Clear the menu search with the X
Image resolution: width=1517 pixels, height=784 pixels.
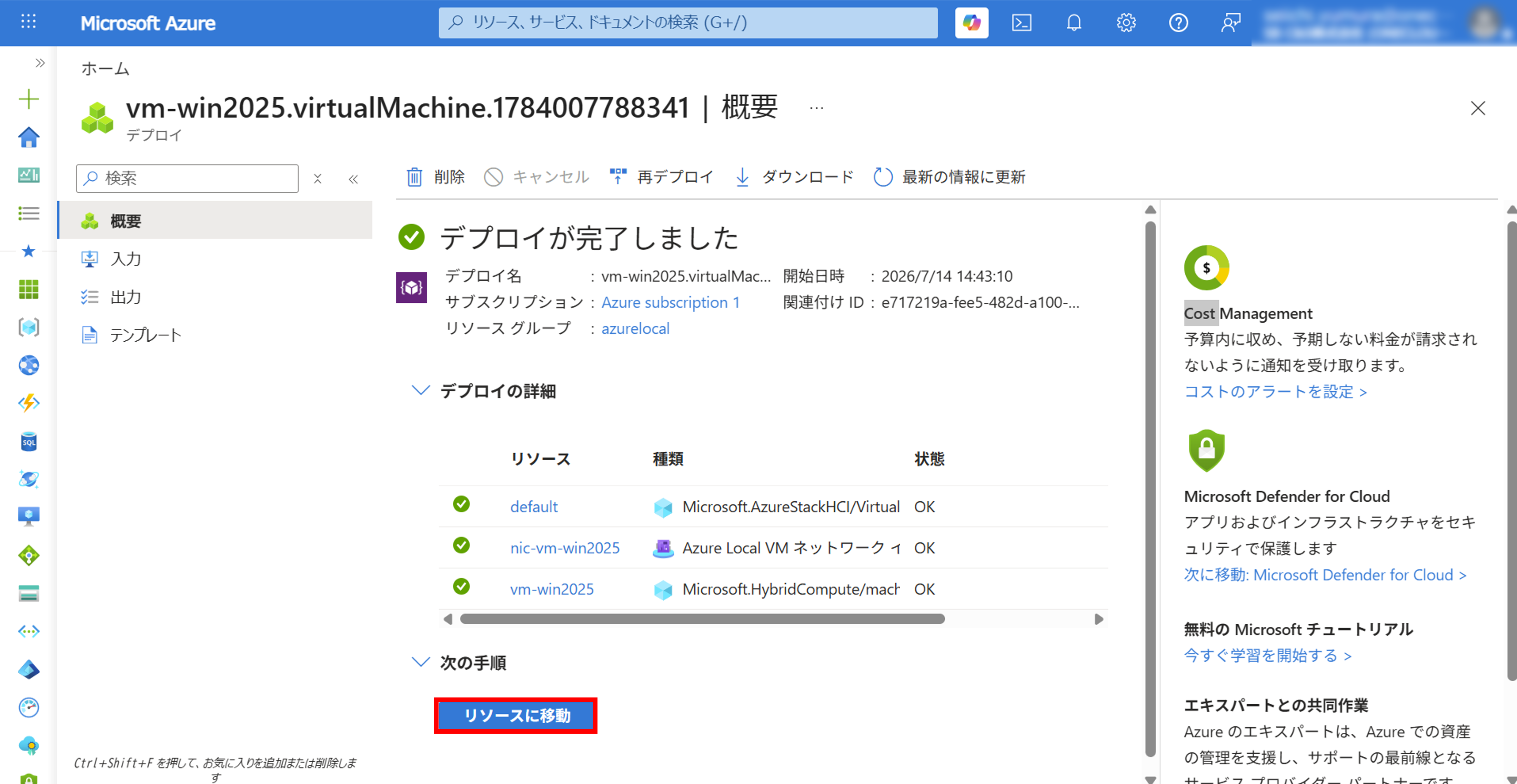click(x=318, y=179)
